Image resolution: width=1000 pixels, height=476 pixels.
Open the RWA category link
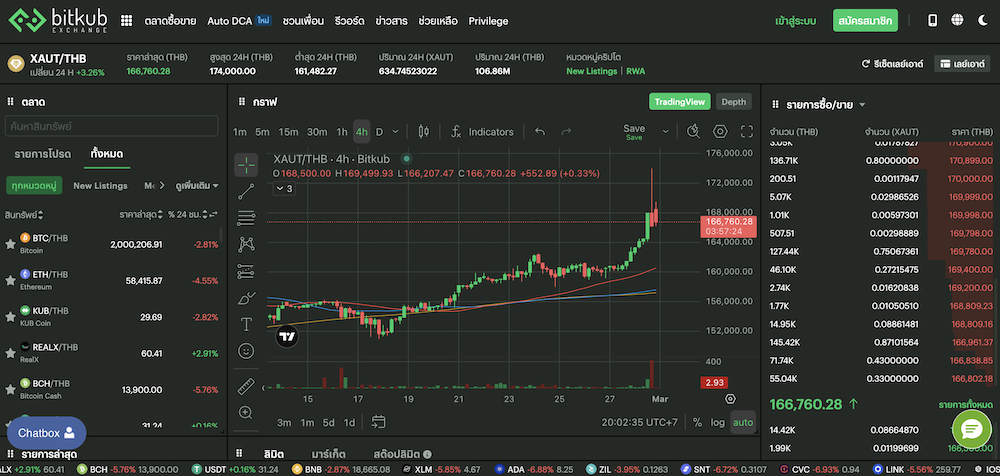637,71
